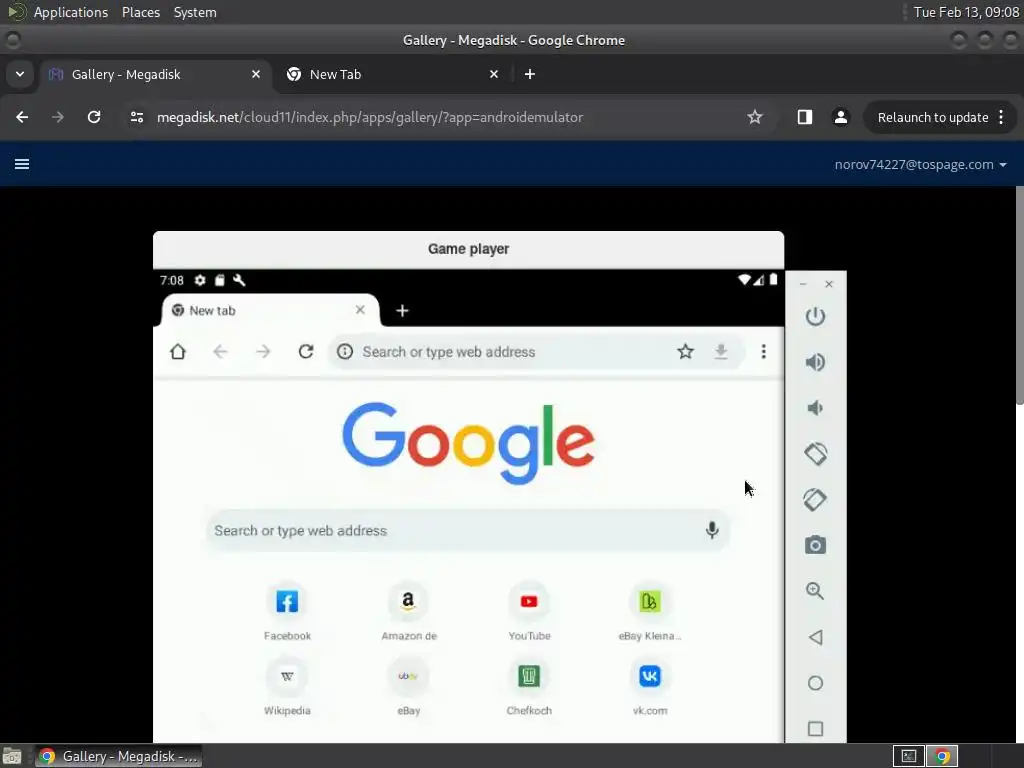Screen dimensions: 1024x768
Task: Tap the reload icon in emulated Chrome
Action: point(306,352)
